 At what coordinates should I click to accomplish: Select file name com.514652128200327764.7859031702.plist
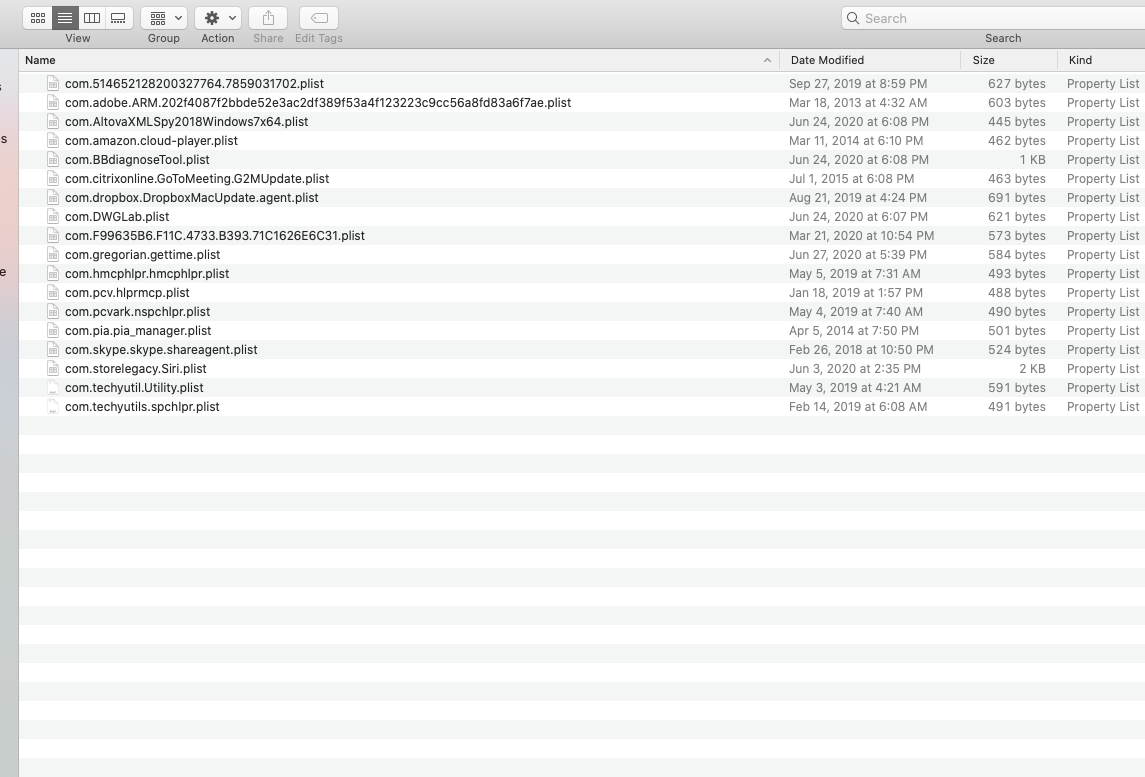coord(194,83)
